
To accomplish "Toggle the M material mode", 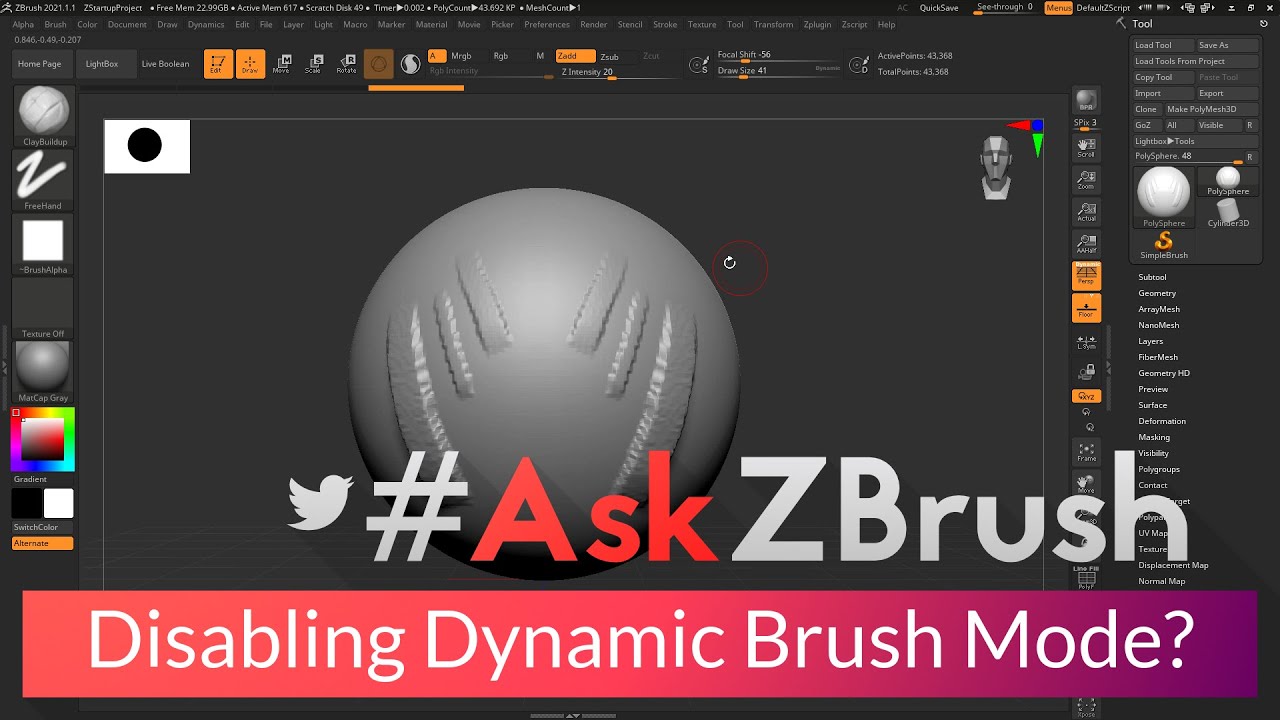I will coord(540,56).
